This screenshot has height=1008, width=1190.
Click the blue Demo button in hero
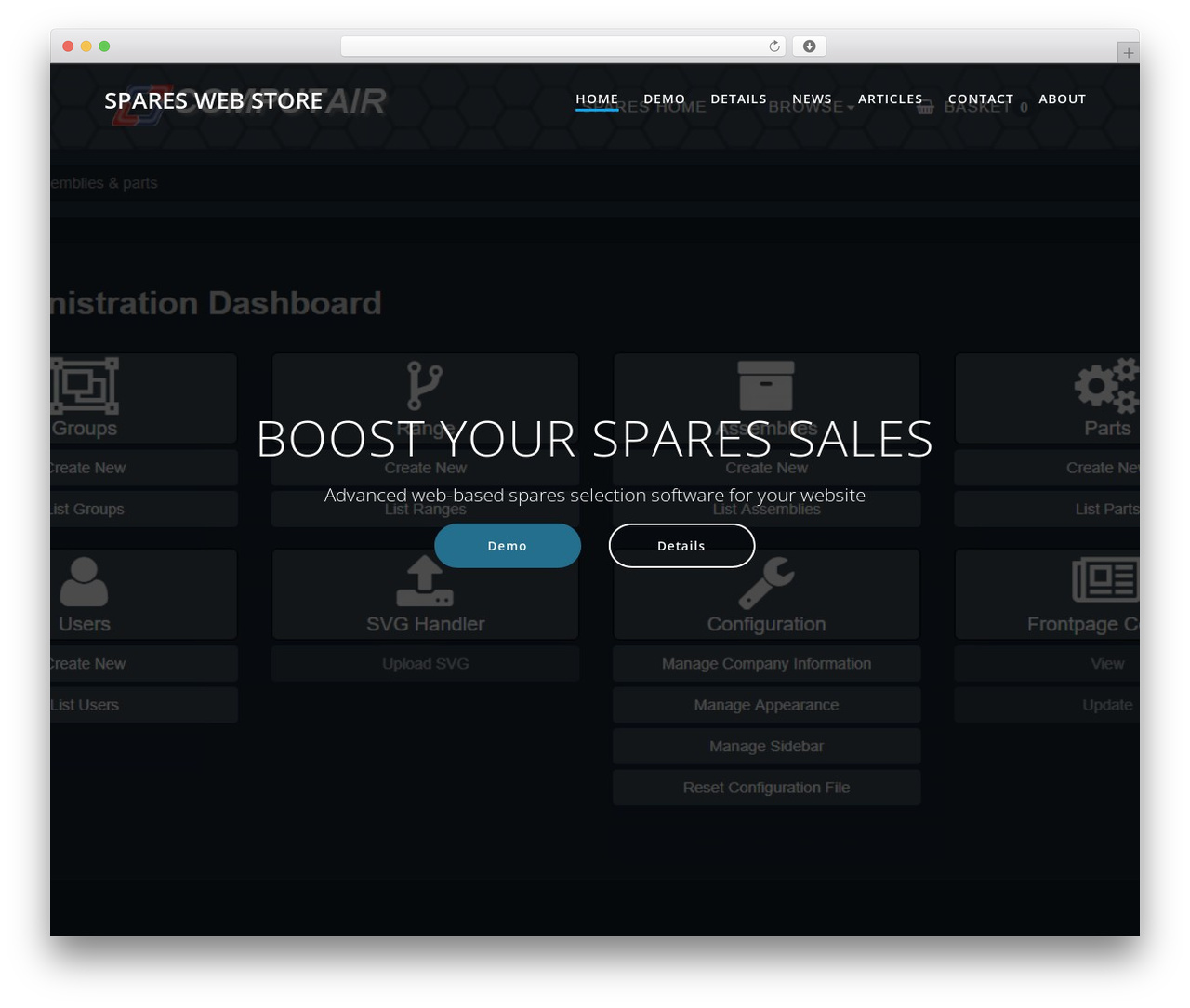[508, 546]
